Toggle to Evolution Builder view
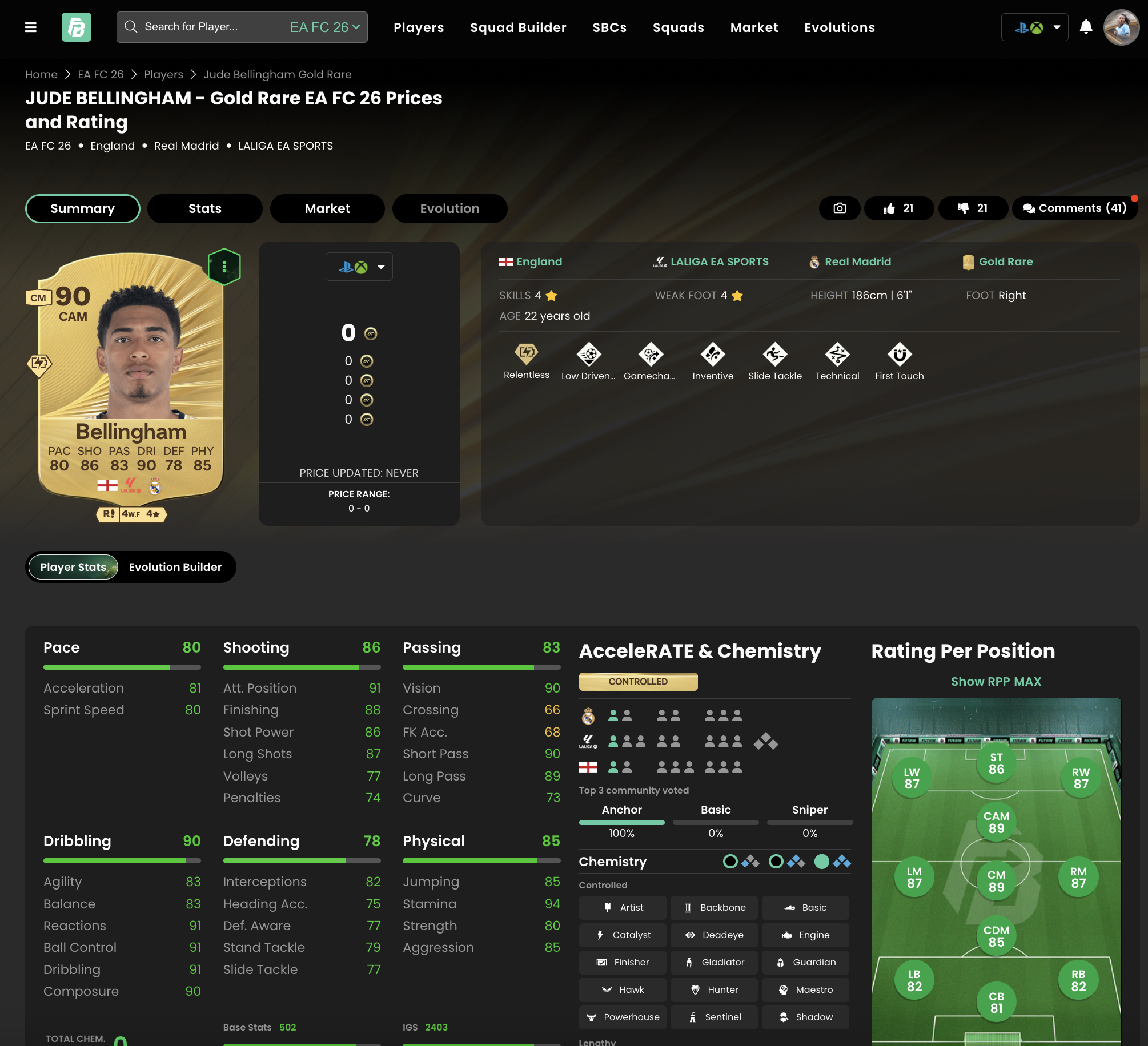This screenshot has height=1046, width=1148. tap(175, 567)
